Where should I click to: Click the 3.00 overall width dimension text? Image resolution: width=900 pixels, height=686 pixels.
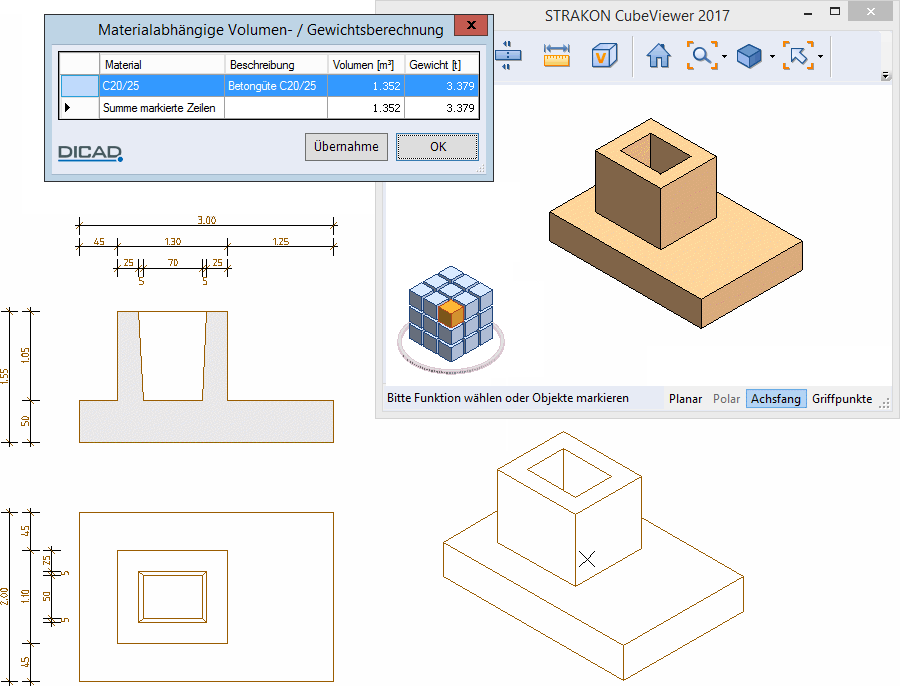(x=207, y=220)
